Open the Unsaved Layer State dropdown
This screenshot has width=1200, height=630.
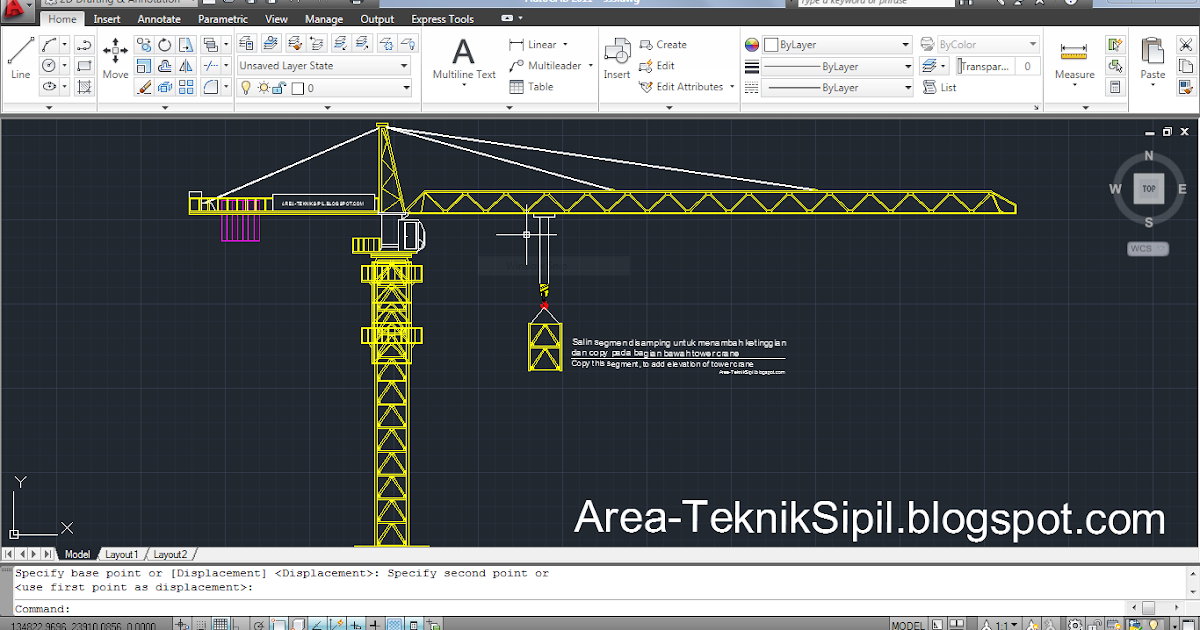pyautogui.click(x=322, y=65)
